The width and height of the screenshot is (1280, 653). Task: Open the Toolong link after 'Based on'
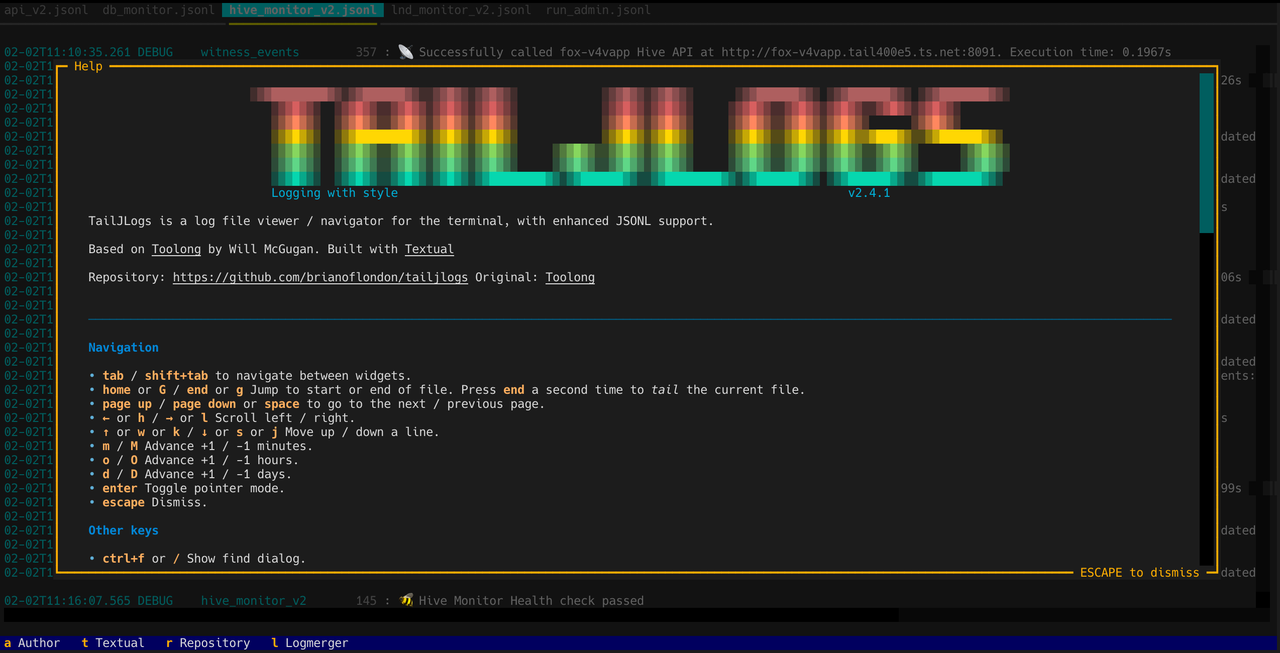pos(176,249)
